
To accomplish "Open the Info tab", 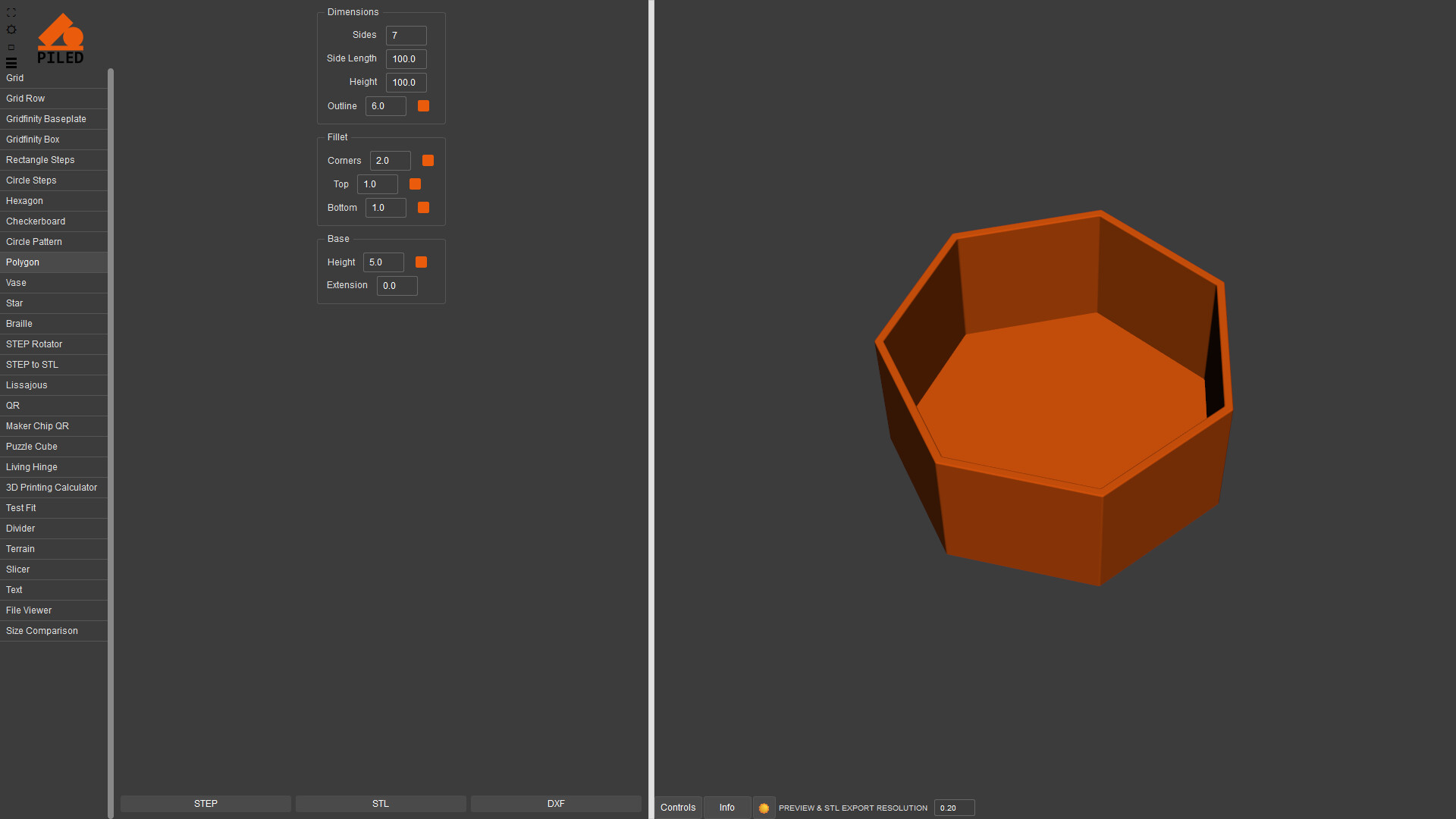I will (726, 808).
